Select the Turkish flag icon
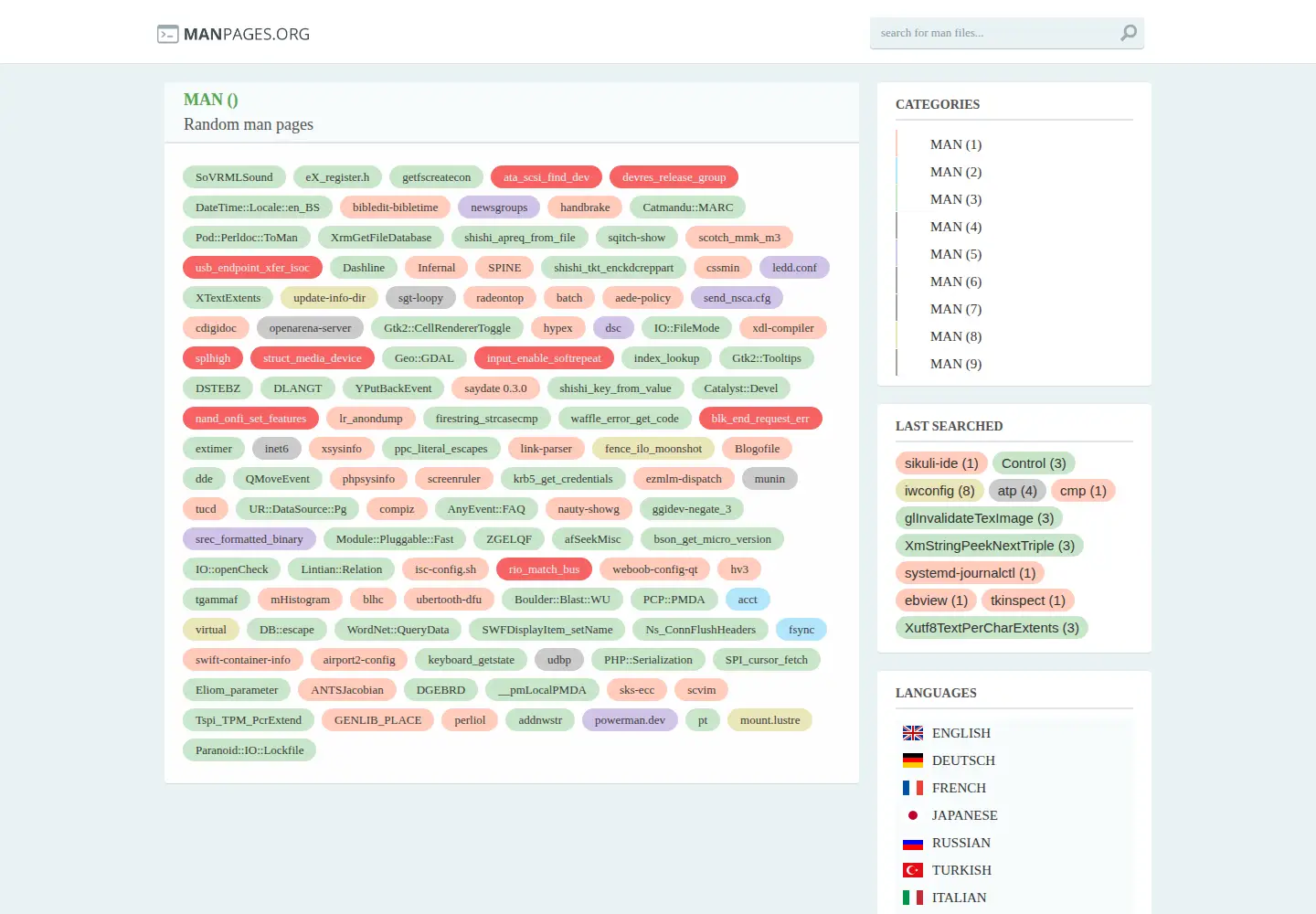Viewport: 1316px width, 914px height. [x=913, y=870]
